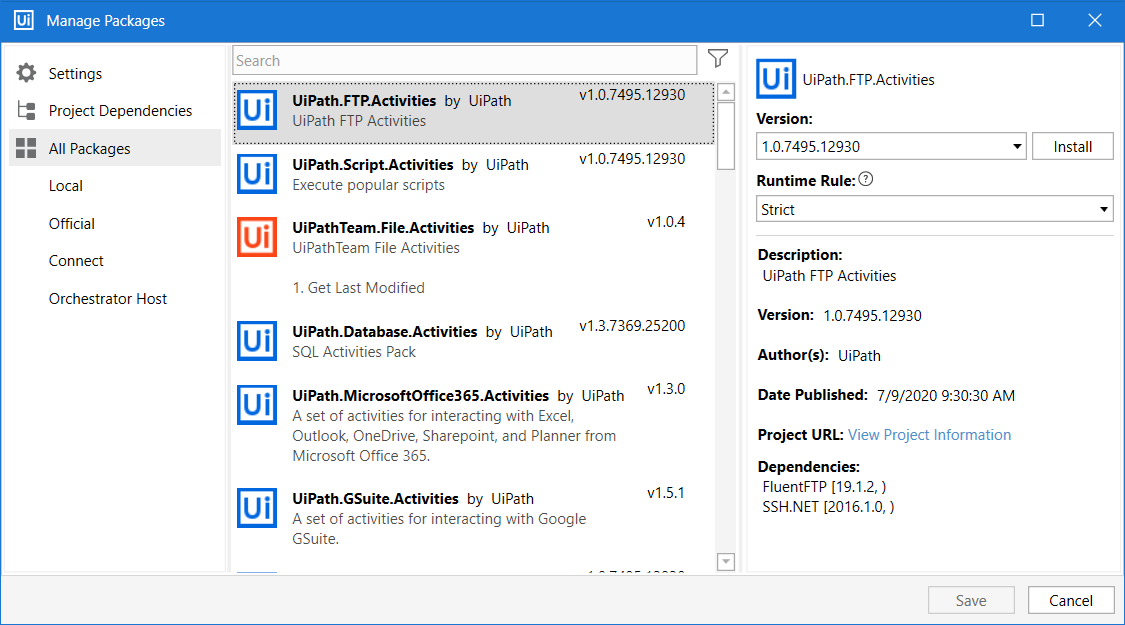Click the UiPath.Database.Activities package icon
Viewport: 1125px width, 625px height.
(x=257, y=341)
